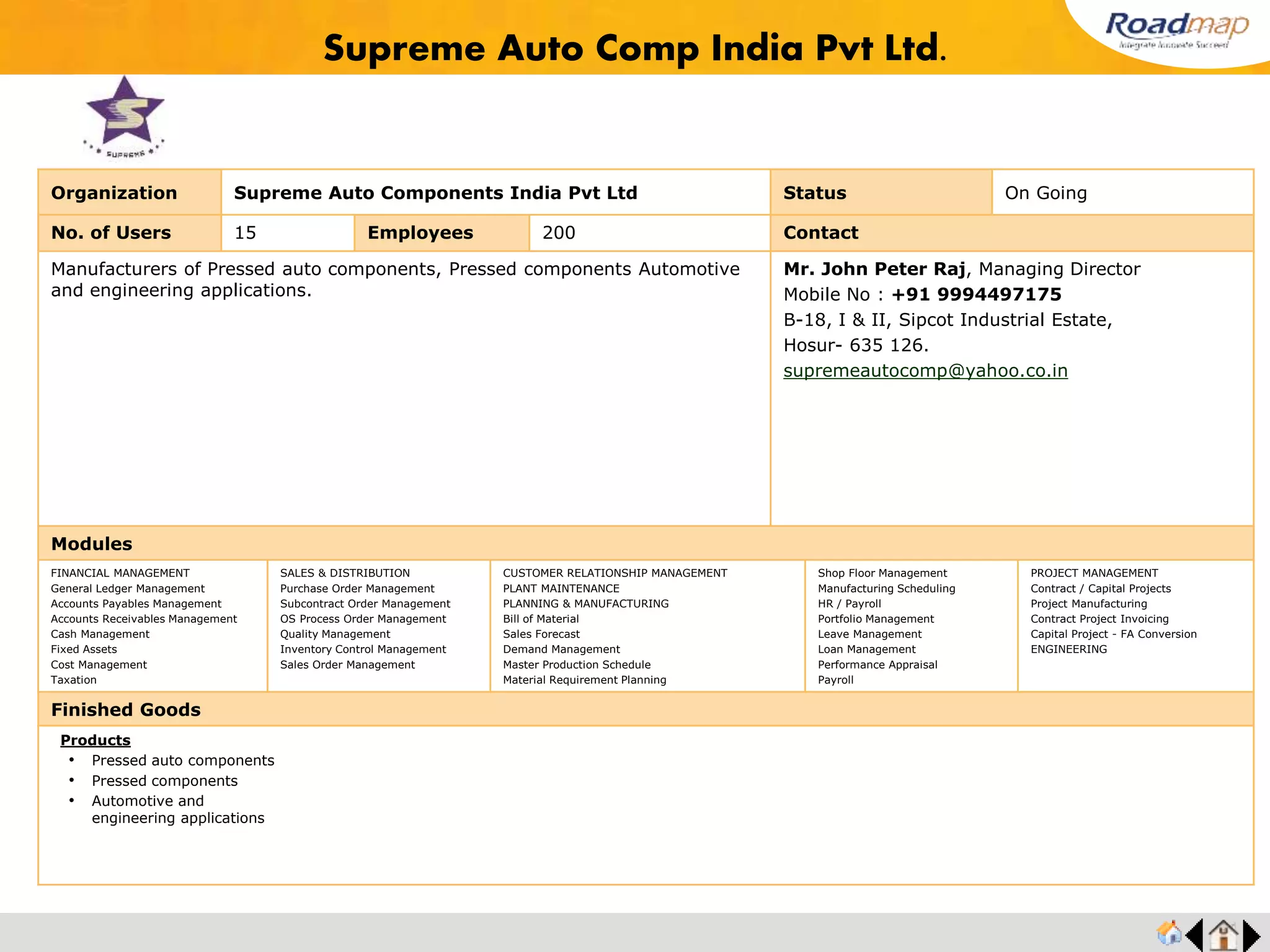
Task: Select FINANCIAL MANAGEMENT module
Action: (120, 573)
